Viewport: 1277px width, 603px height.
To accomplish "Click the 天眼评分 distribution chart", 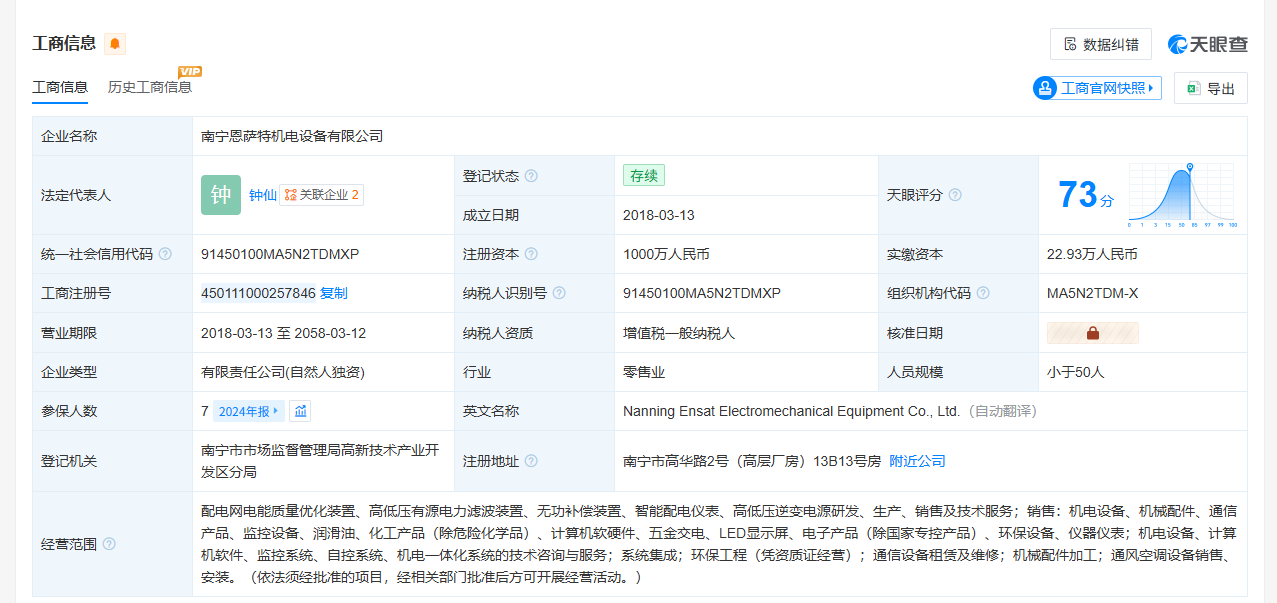I will click(1180, 195).
